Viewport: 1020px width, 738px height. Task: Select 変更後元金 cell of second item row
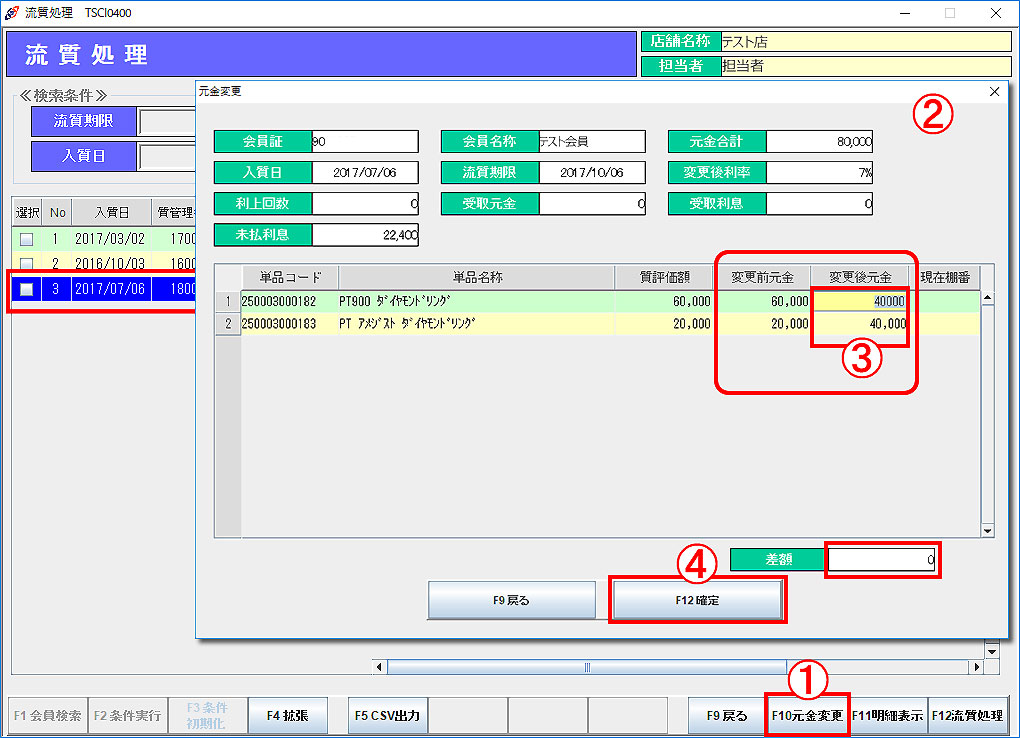tap(860, 324)
